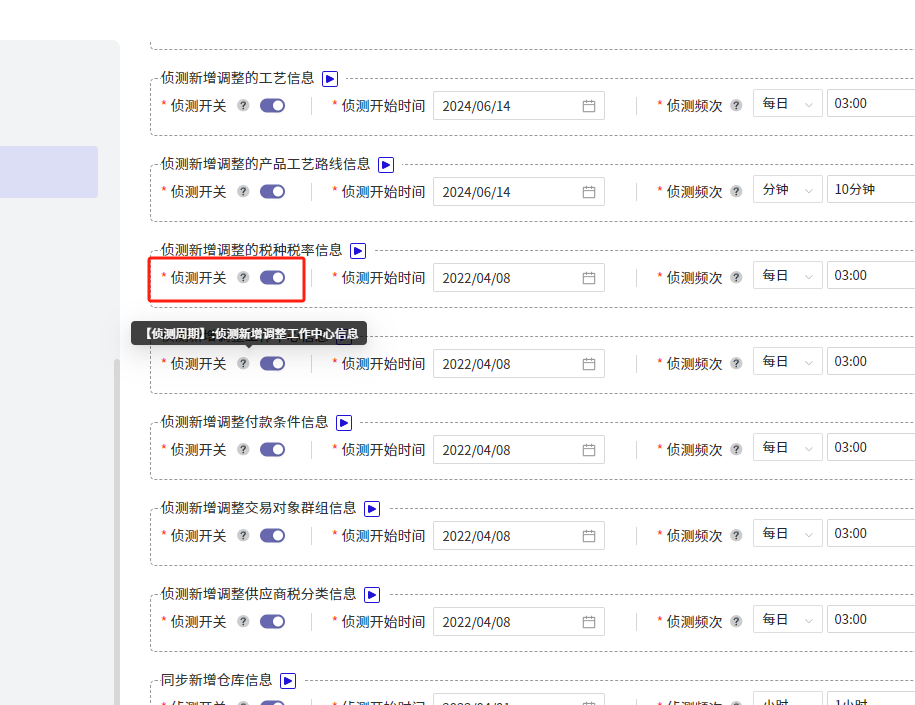Screen dimensions: 915x705
Task: Click 侦测频次 help icon in 工作中心信息 section
Action: (736, 364)
